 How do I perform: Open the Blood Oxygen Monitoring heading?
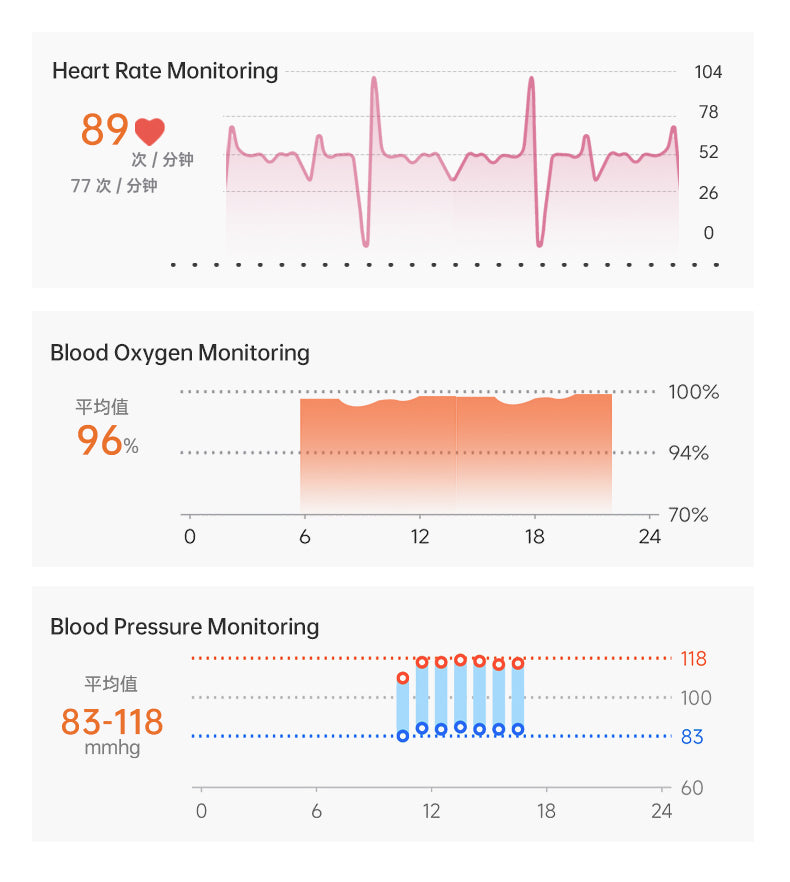(180, 353)
